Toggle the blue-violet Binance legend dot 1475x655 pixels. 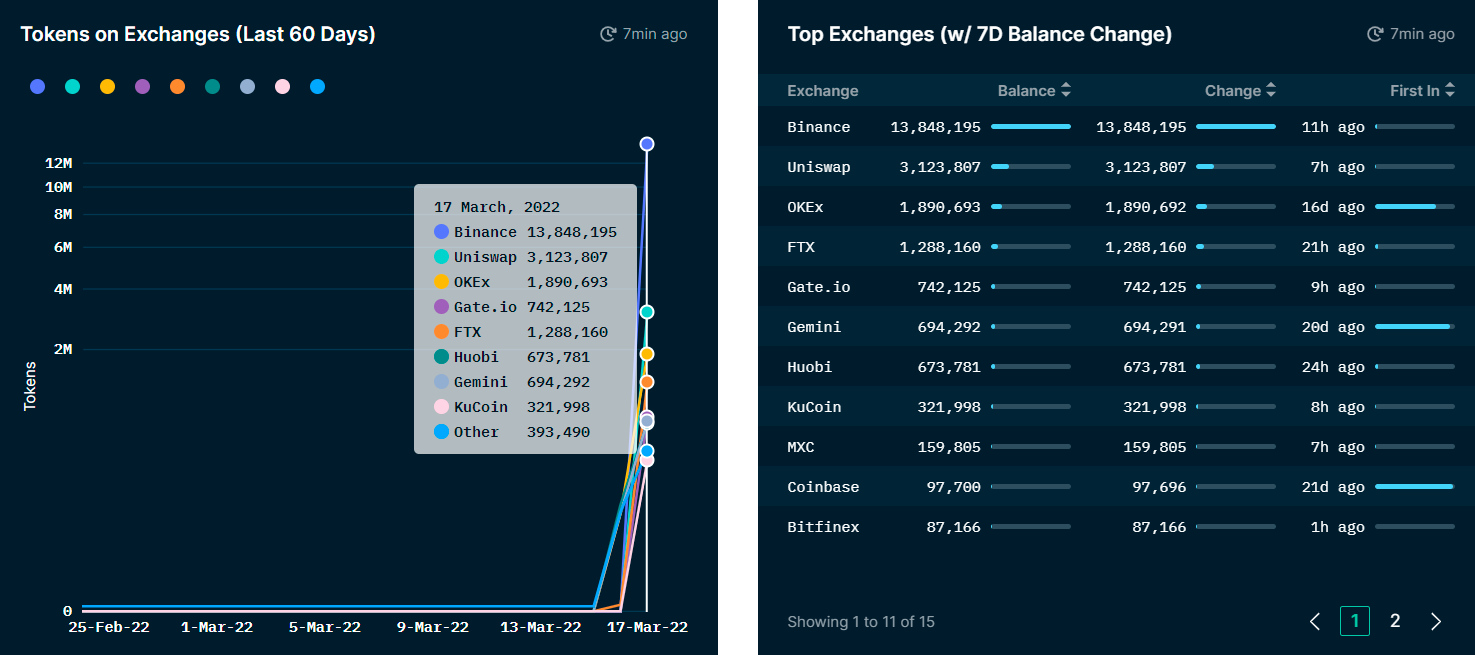pyautogui.click(x=38, y=87)
